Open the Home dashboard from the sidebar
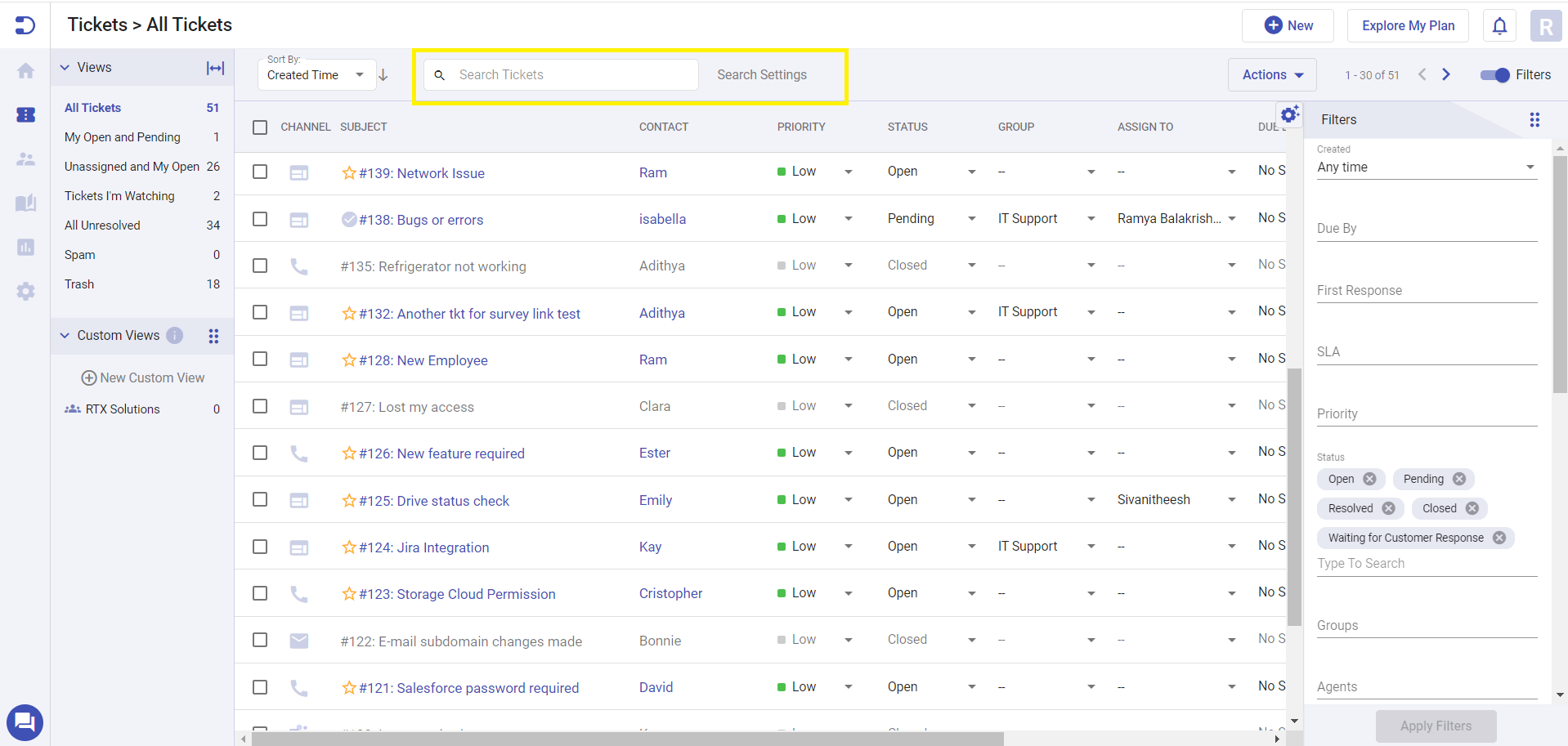This screenshot has width=1568, height=746. point(25,70)
